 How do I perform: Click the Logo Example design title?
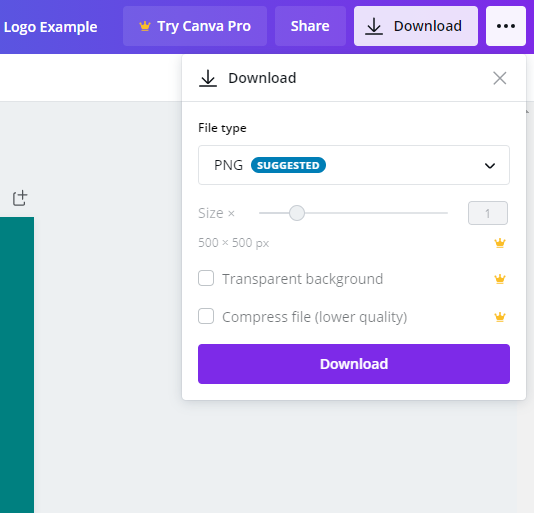(x=50, y=27)
